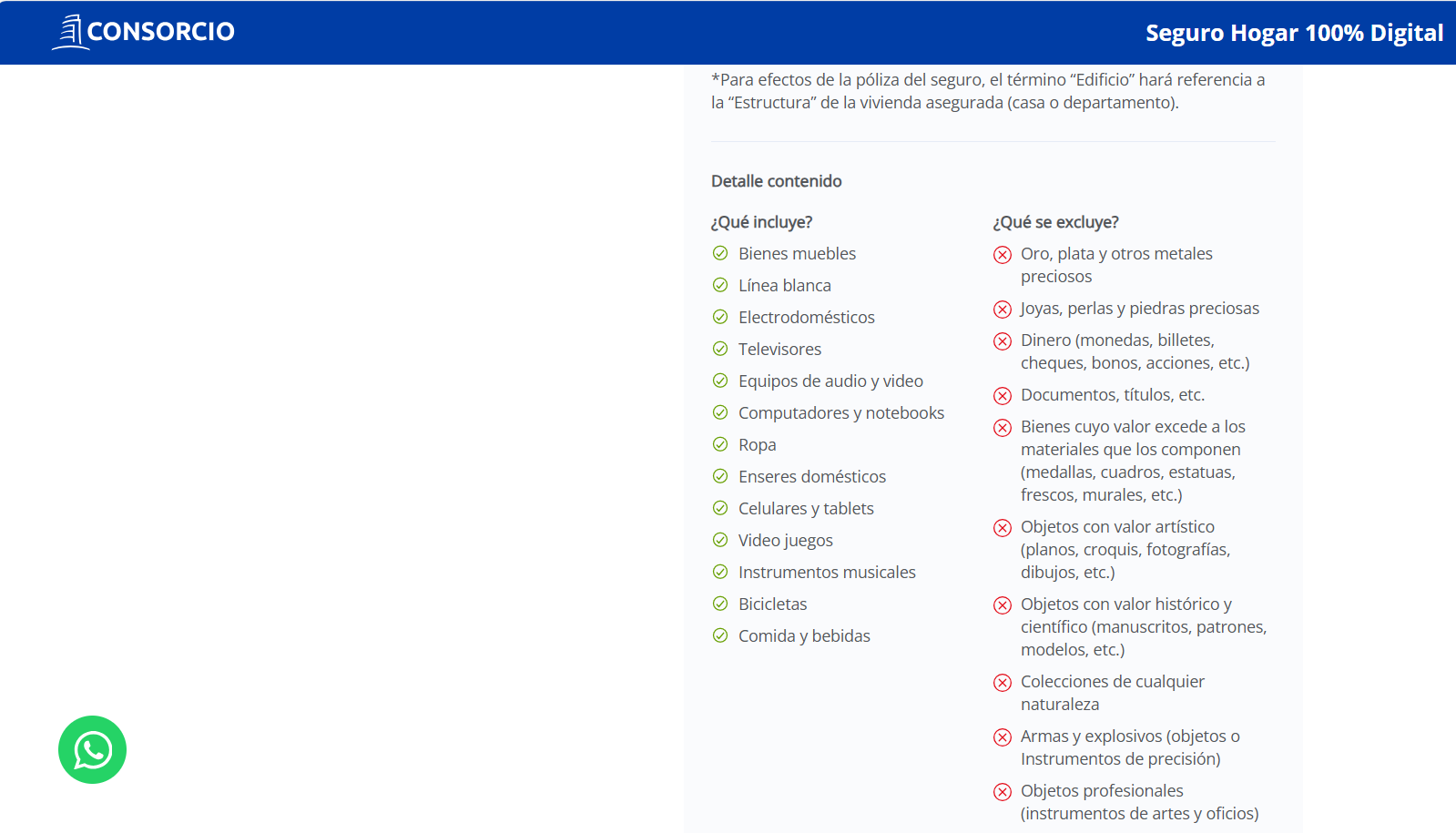Click the check icon beside Computadores y notebooks
This screenshot has height=833, width=1456.
pyautogui.click(x=720, y=412)
